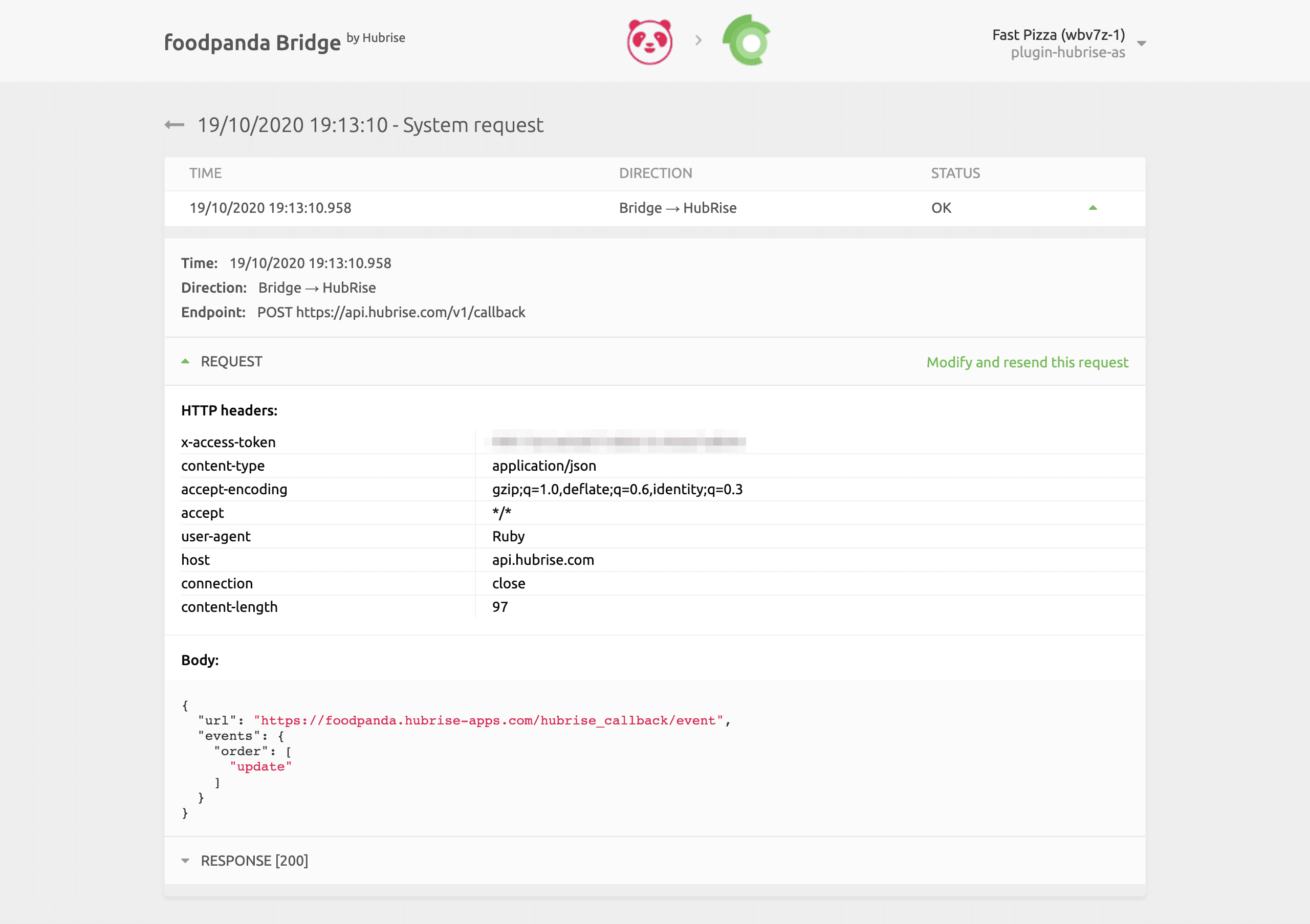Viewport: 1310px width, 924px height.
Task: Click the application/json header value
Action: coord(544,466)
